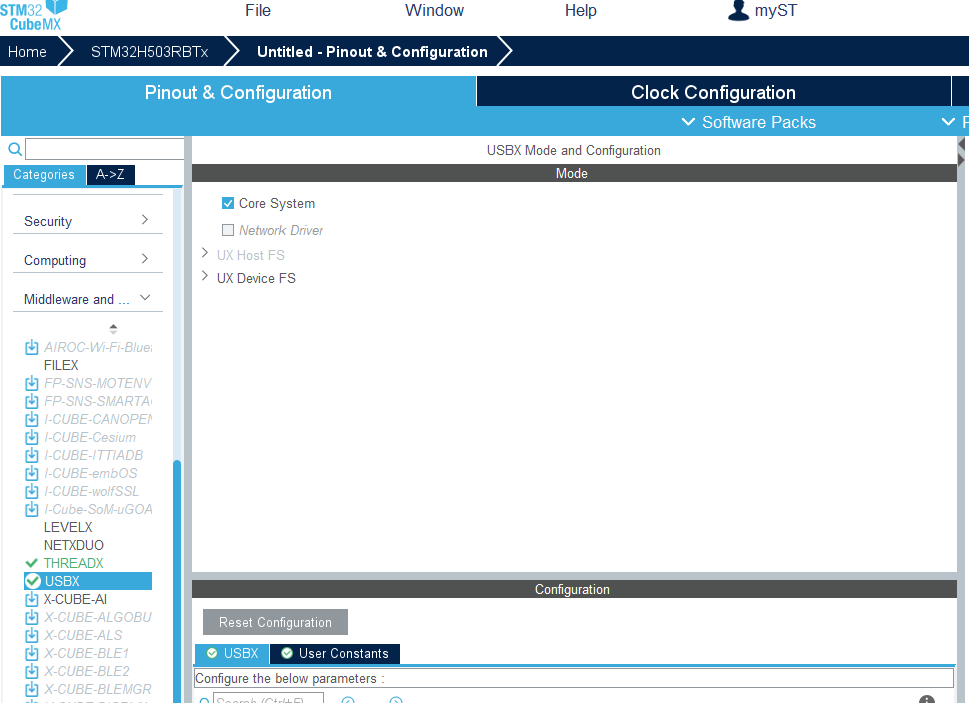Click the Configuration section header bar

pos(574,589)
